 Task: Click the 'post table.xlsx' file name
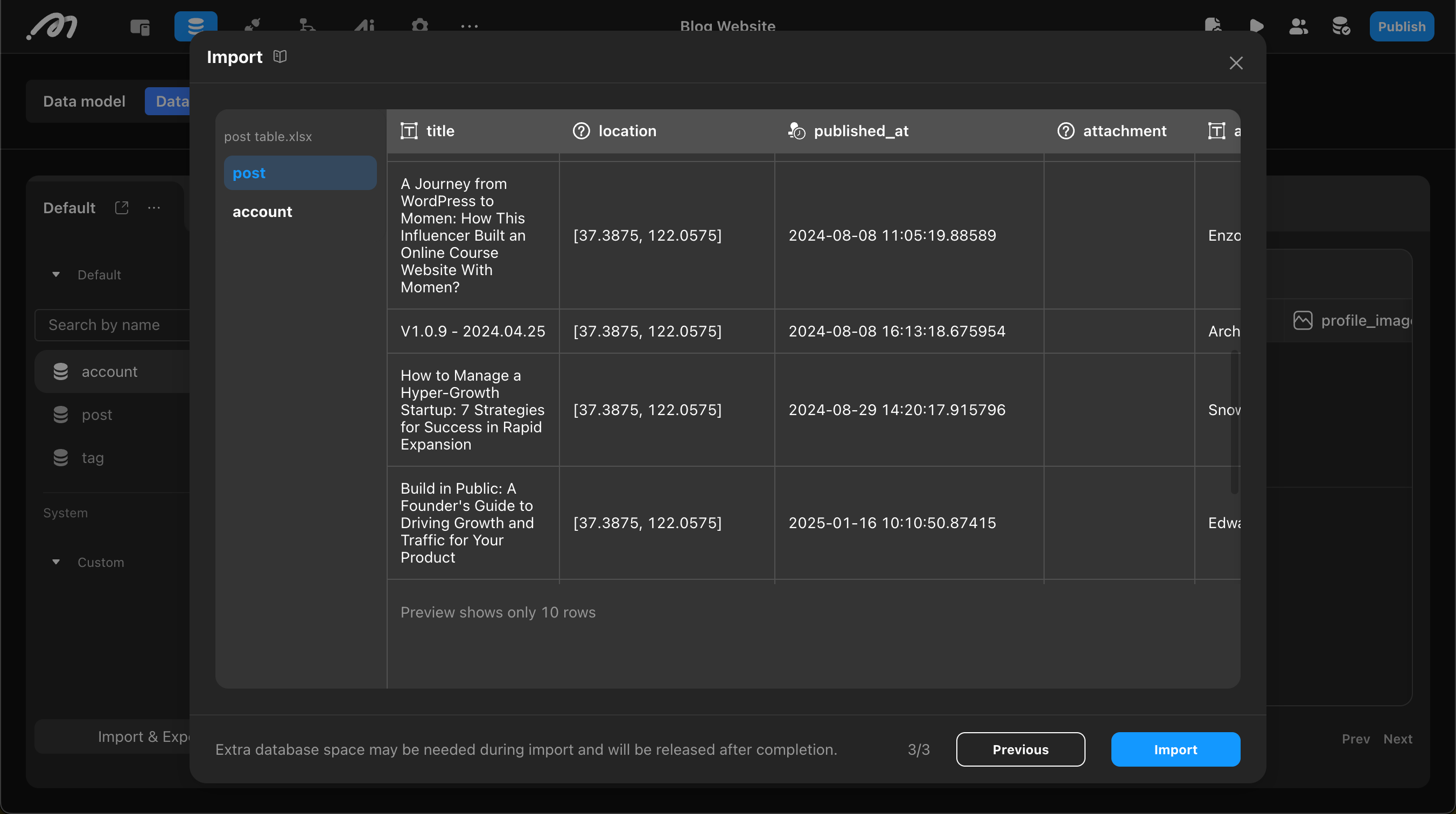click(268, 136)
